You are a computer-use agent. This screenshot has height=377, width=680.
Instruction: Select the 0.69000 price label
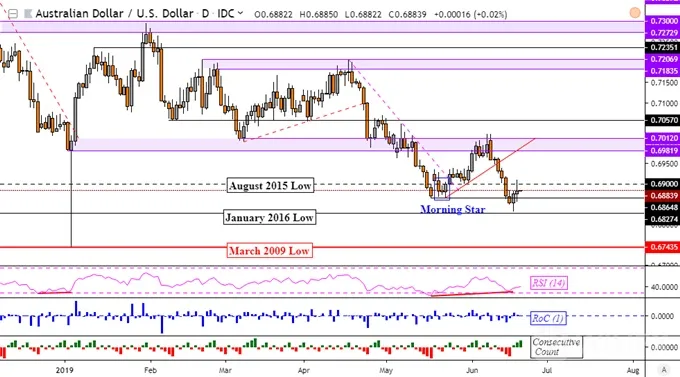pyautogui.click(x=662, y=184)
